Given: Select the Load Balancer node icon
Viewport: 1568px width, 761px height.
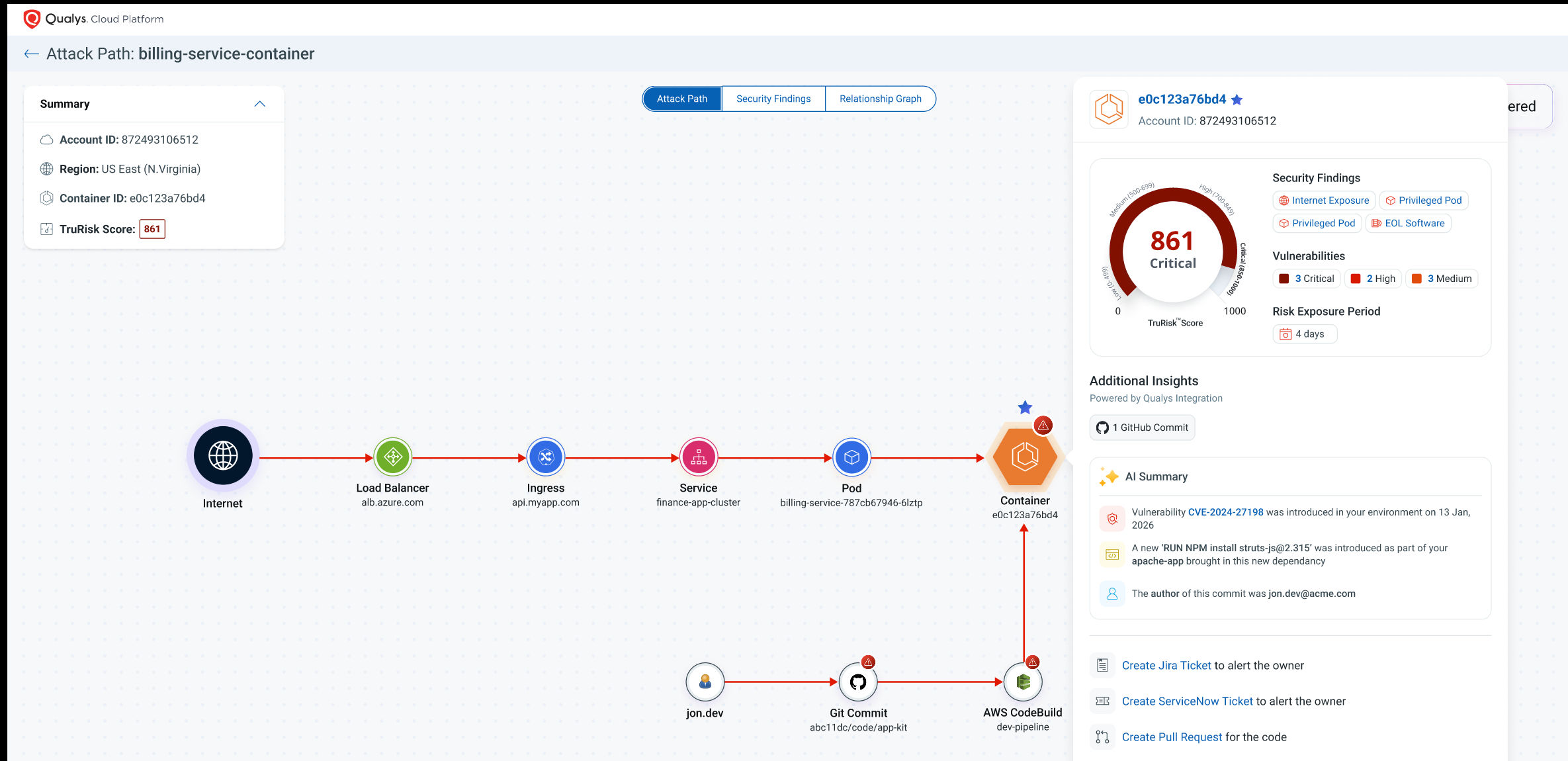Looking at the screenshot, I should click(393, 457).
